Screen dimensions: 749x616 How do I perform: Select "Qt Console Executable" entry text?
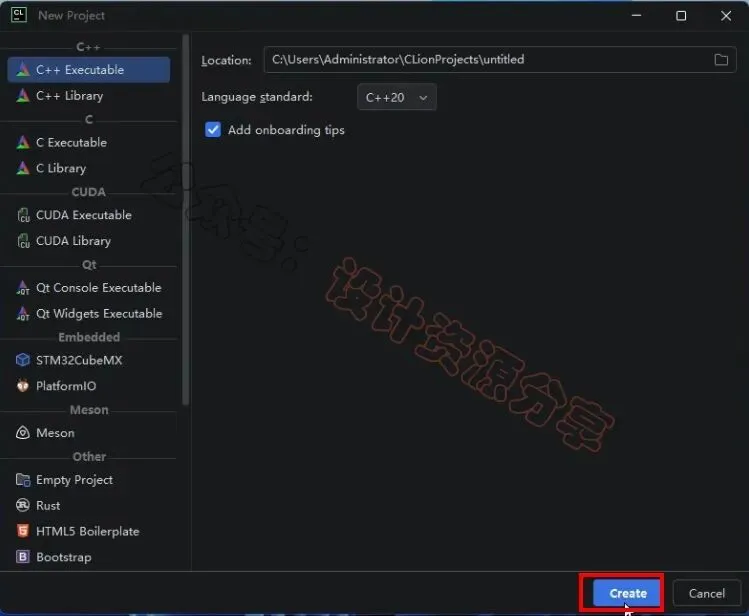[99, 287]
